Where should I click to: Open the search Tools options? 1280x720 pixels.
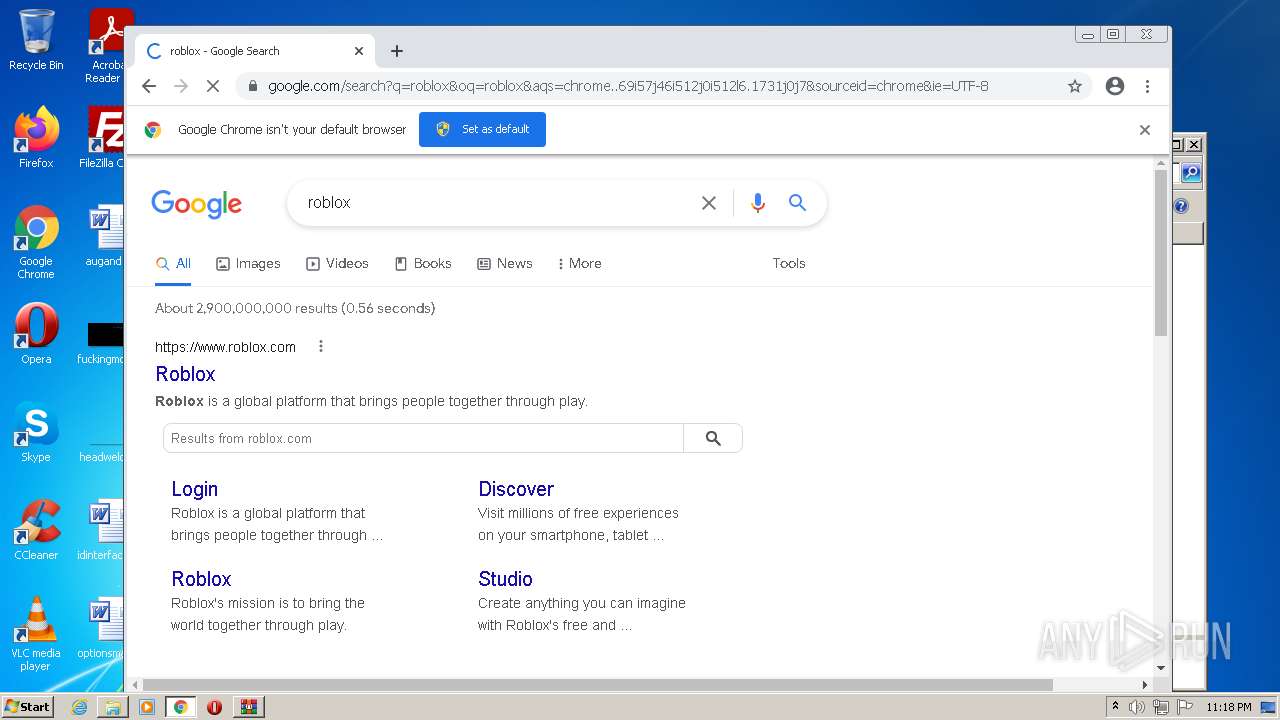pos(789,264)
